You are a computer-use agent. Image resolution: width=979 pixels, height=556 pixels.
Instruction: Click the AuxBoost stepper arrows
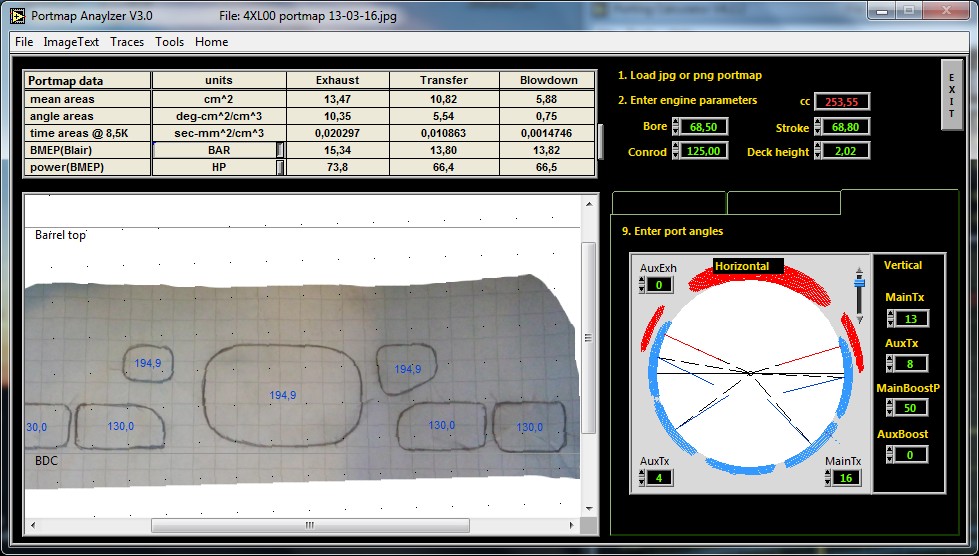click(891, 455)
